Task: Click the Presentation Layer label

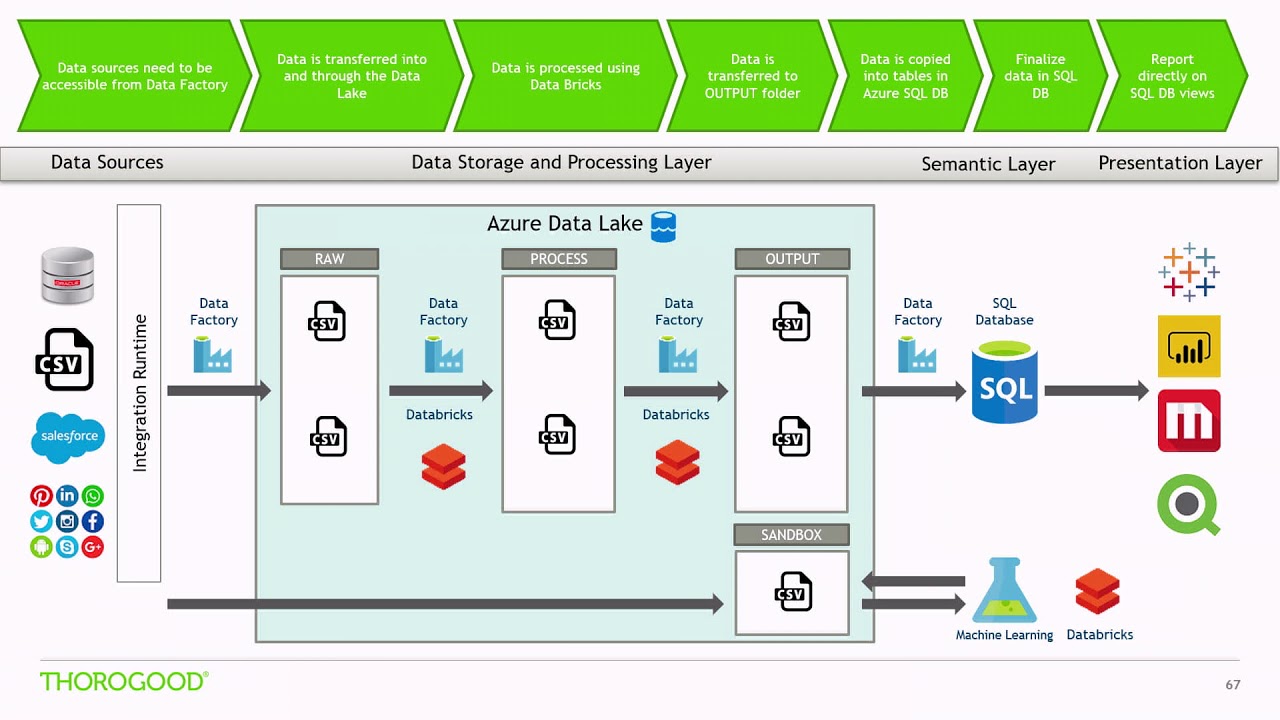Action: point(1180,163)
